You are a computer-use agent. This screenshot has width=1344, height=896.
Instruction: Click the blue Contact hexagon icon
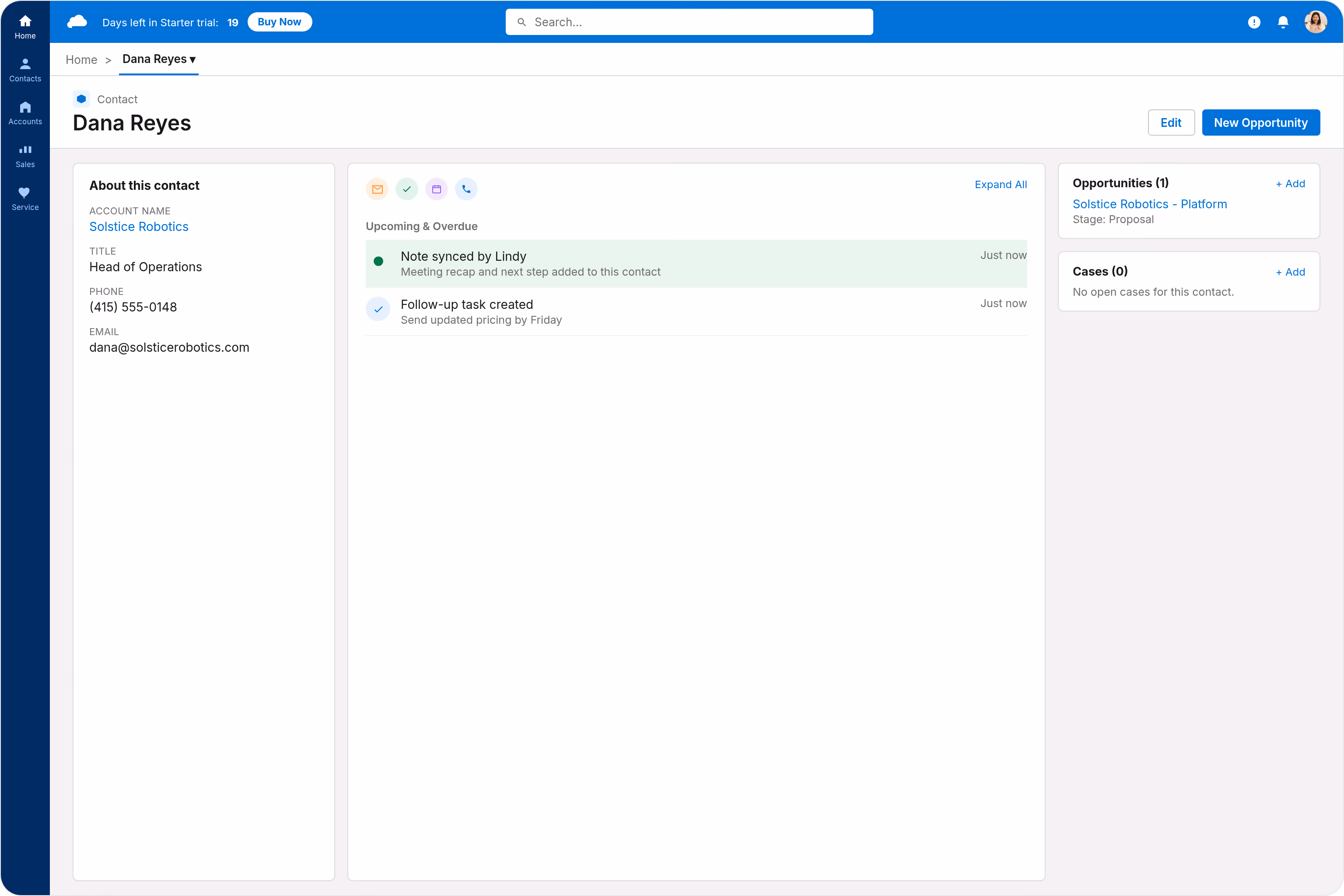click(x=81, y=99)
